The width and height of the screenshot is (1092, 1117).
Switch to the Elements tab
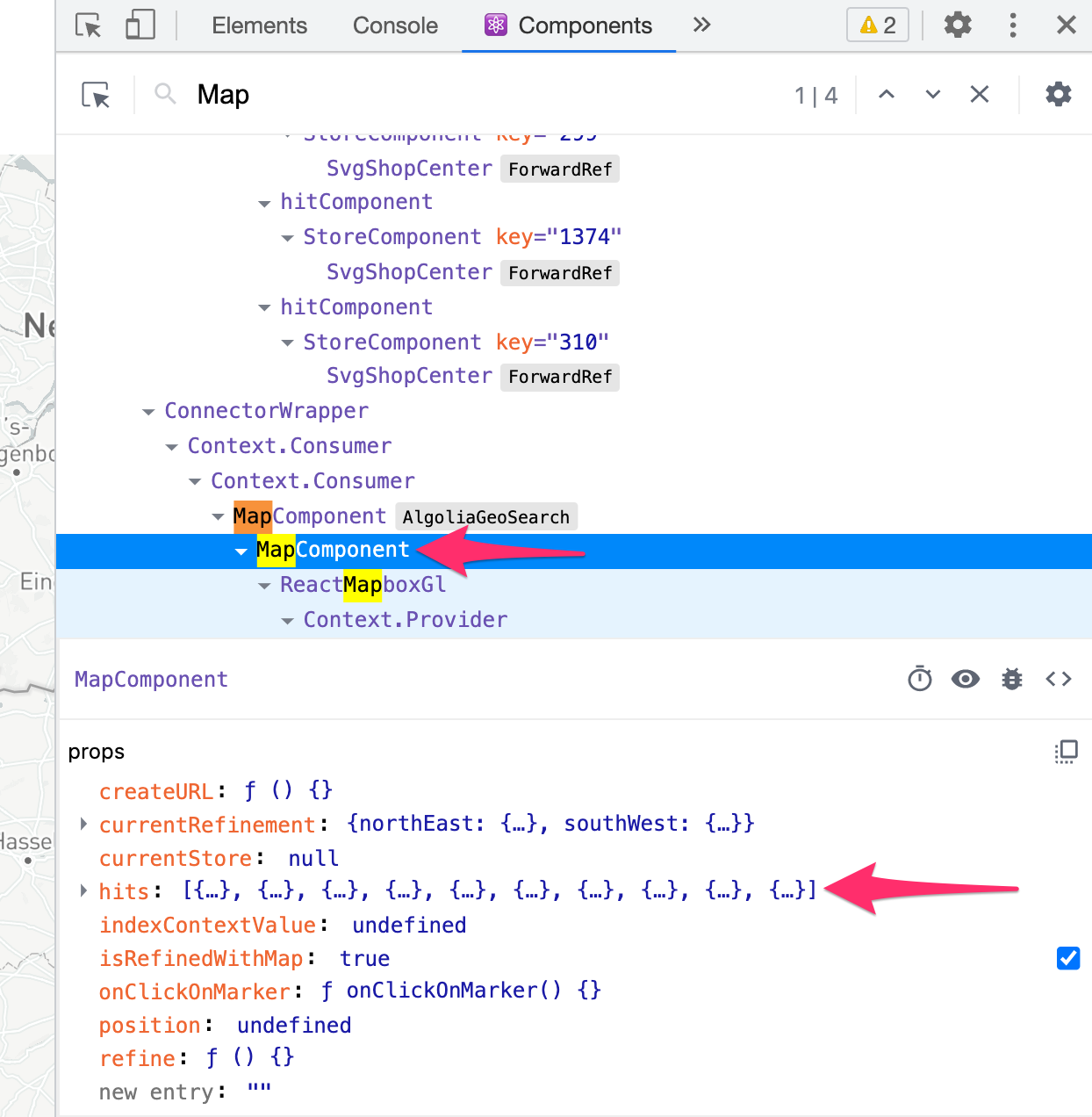260,25
